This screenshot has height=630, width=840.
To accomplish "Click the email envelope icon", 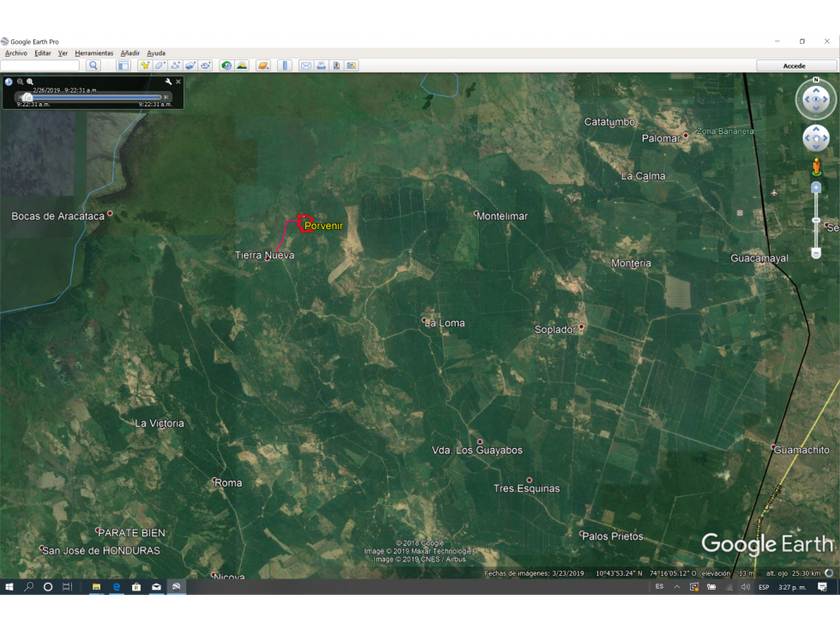I will (x=306, y=65).
